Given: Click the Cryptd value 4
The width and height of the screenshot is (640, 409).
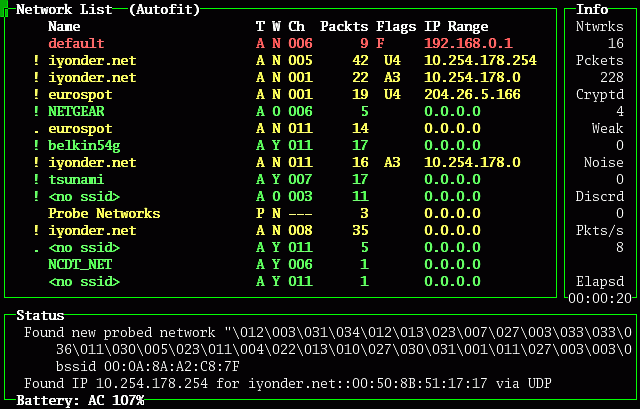Looking at the screenshot, I should pos(620,111).
